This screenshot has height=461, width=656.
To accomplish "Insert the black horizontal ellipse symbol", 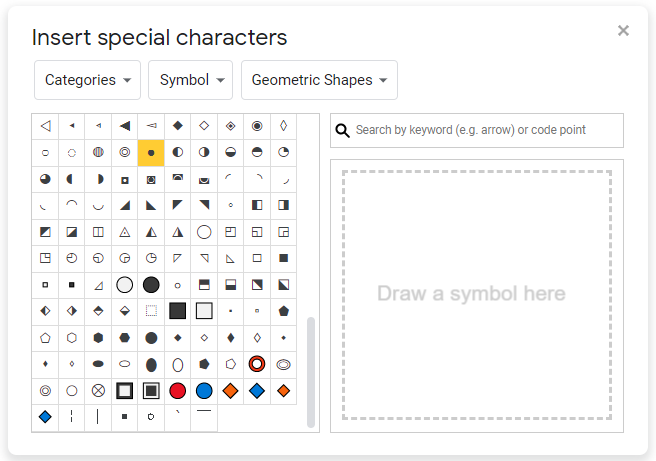I will [98, 364].
